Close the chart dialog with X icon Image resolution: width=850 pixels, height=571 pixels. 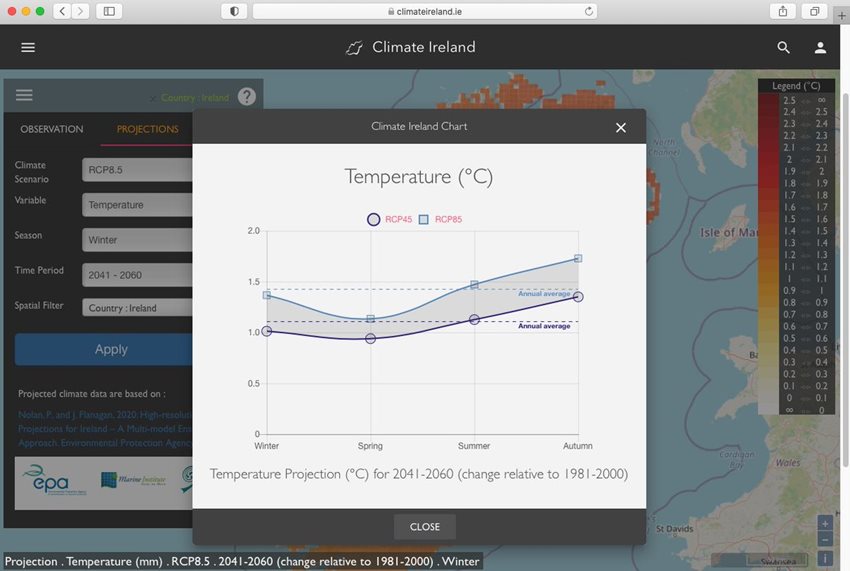click(621, 127)
